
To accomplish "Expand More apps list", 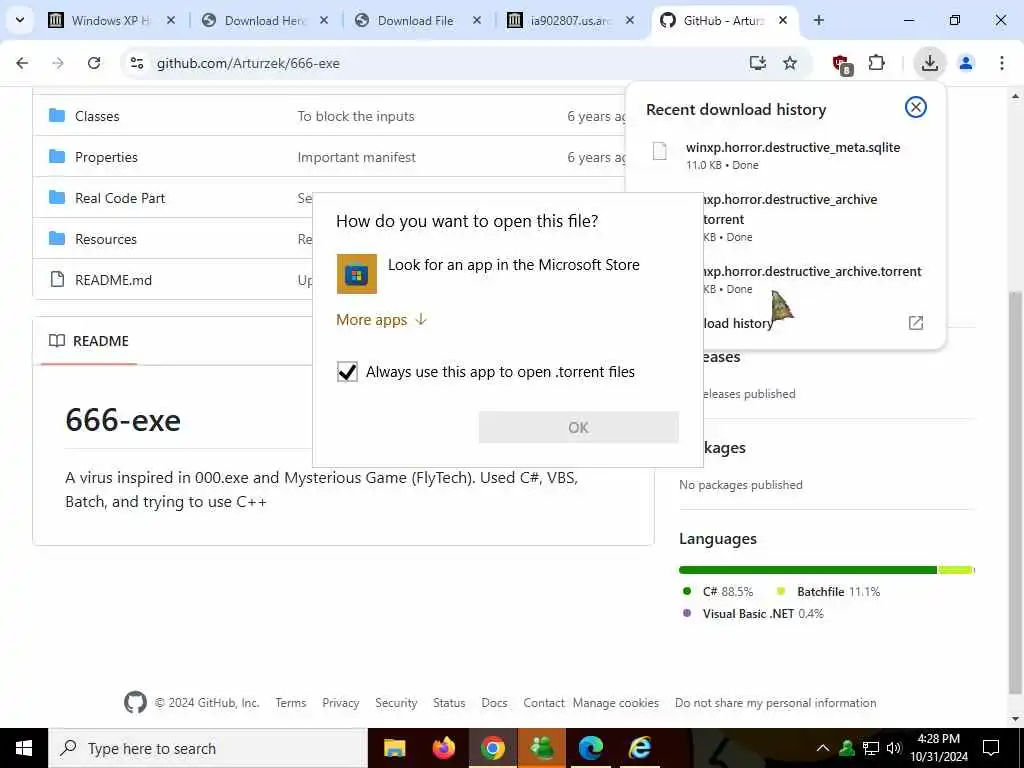I will click(381, 319).
